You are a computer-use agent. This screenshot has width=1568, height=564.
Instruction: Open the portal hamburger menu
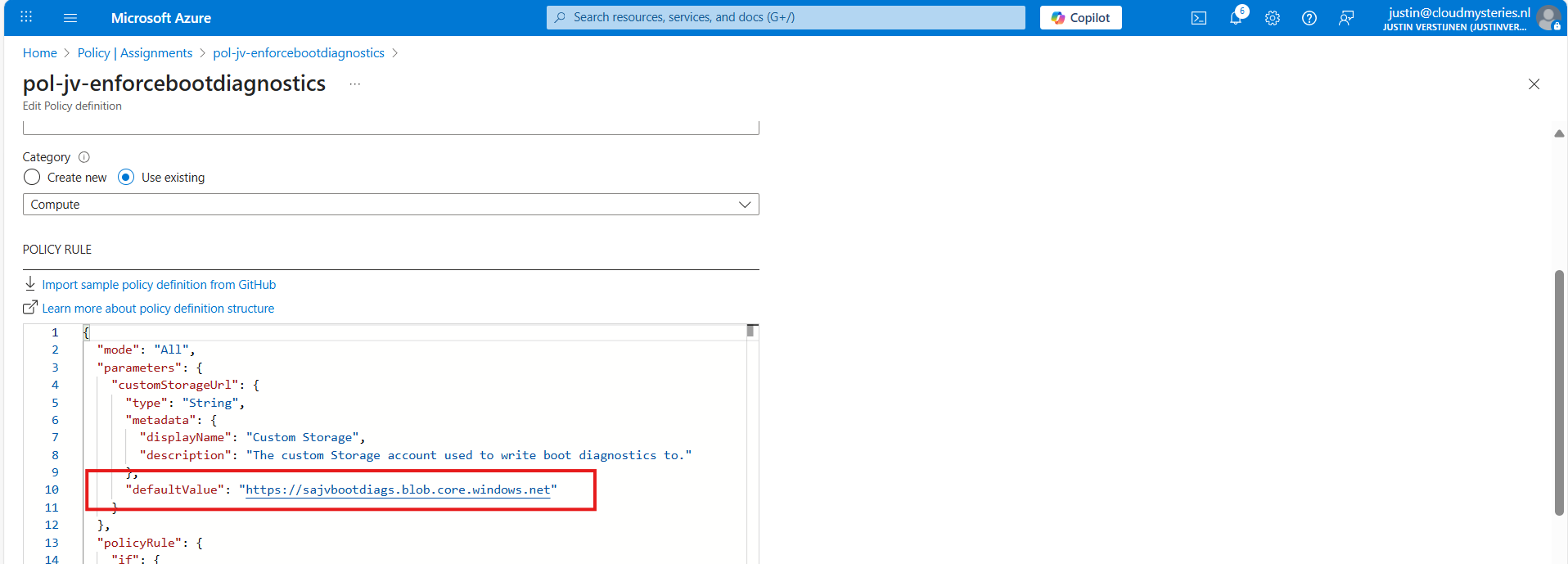(70, 18)
